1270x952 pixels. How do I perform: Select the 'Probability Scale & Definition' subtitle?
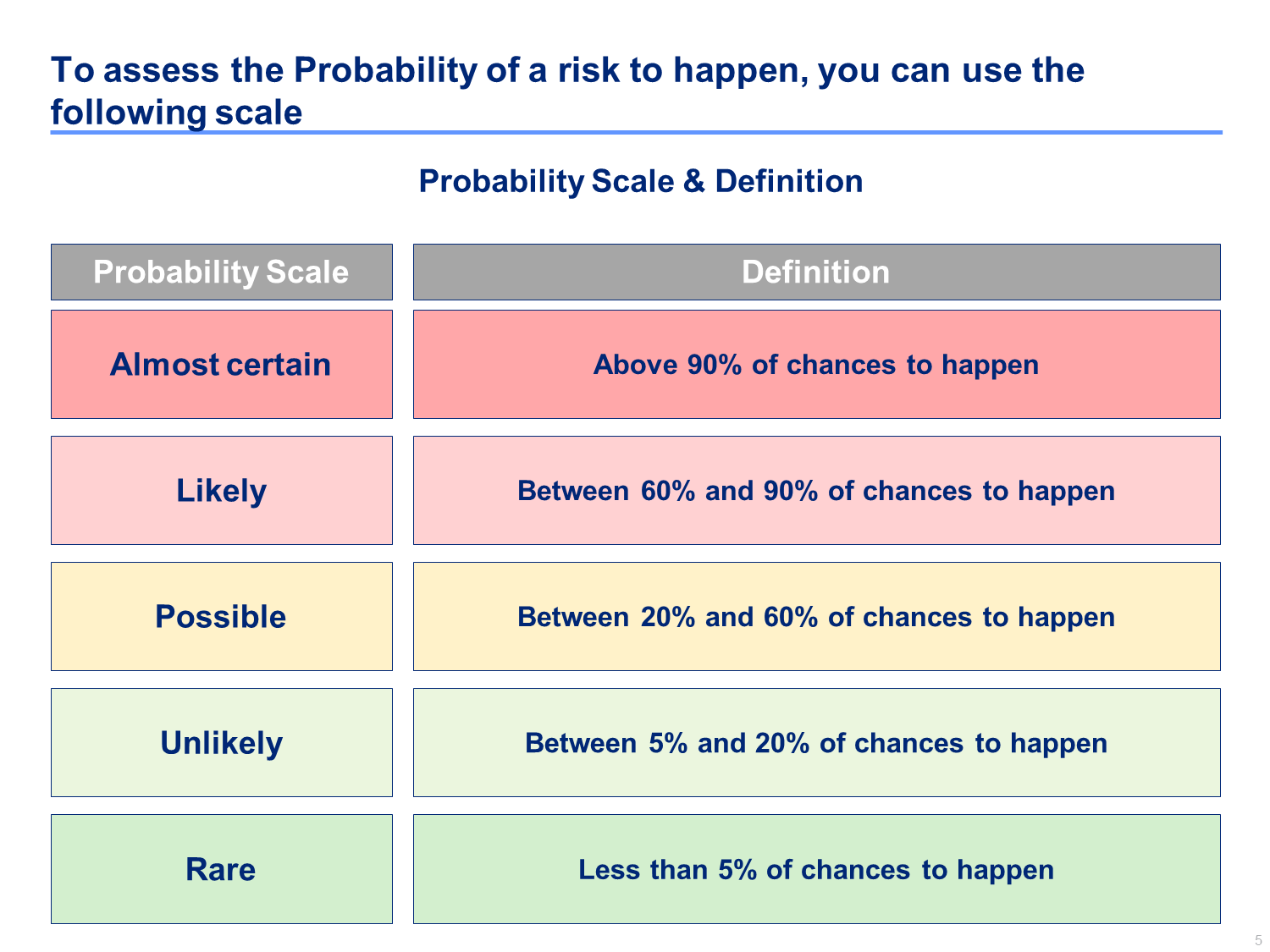(x=641, y=181)
